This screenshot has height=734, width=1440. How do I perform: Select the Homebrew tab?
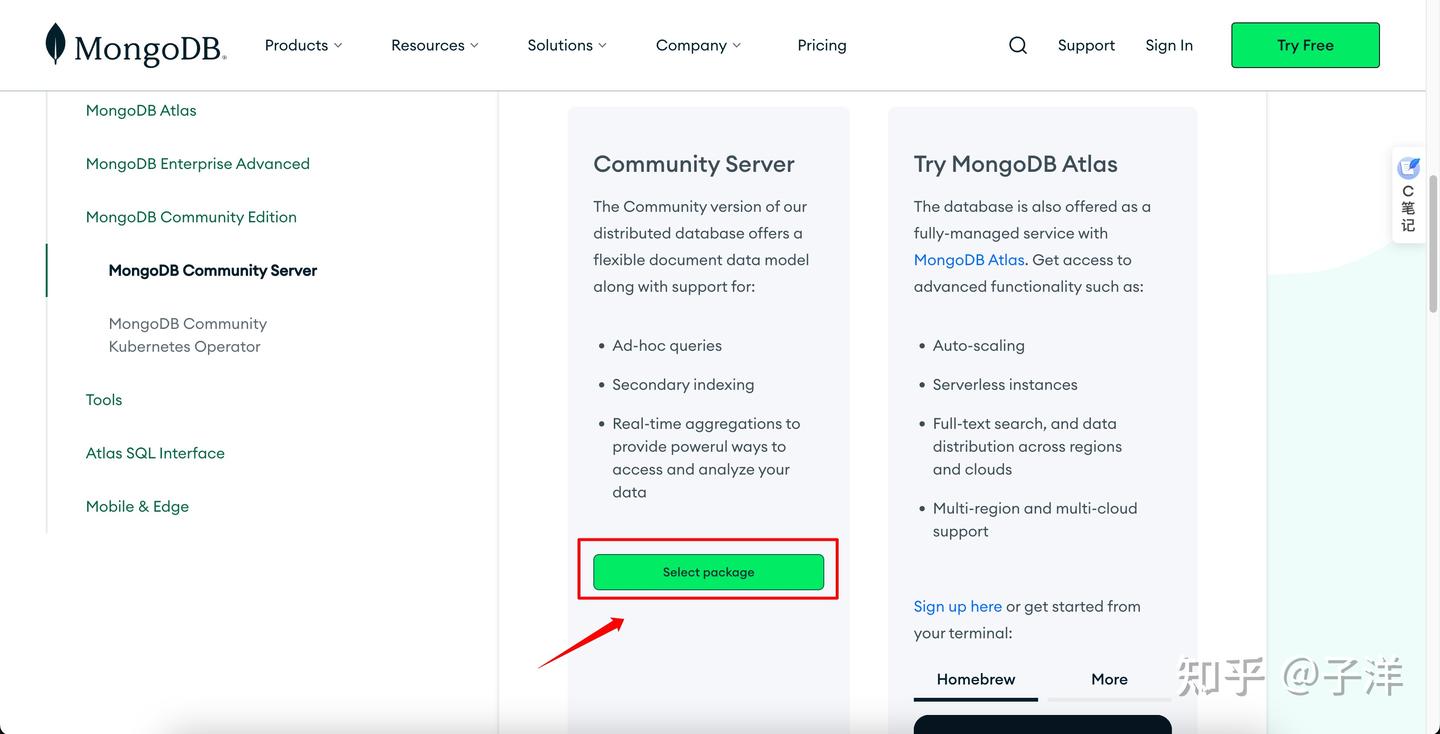[975, 679]
